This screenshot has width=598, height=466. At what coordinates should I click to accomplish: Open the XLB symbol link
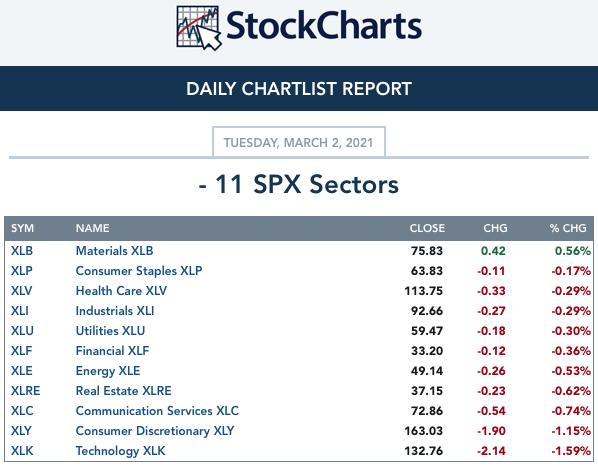click(x=22, y=251)
